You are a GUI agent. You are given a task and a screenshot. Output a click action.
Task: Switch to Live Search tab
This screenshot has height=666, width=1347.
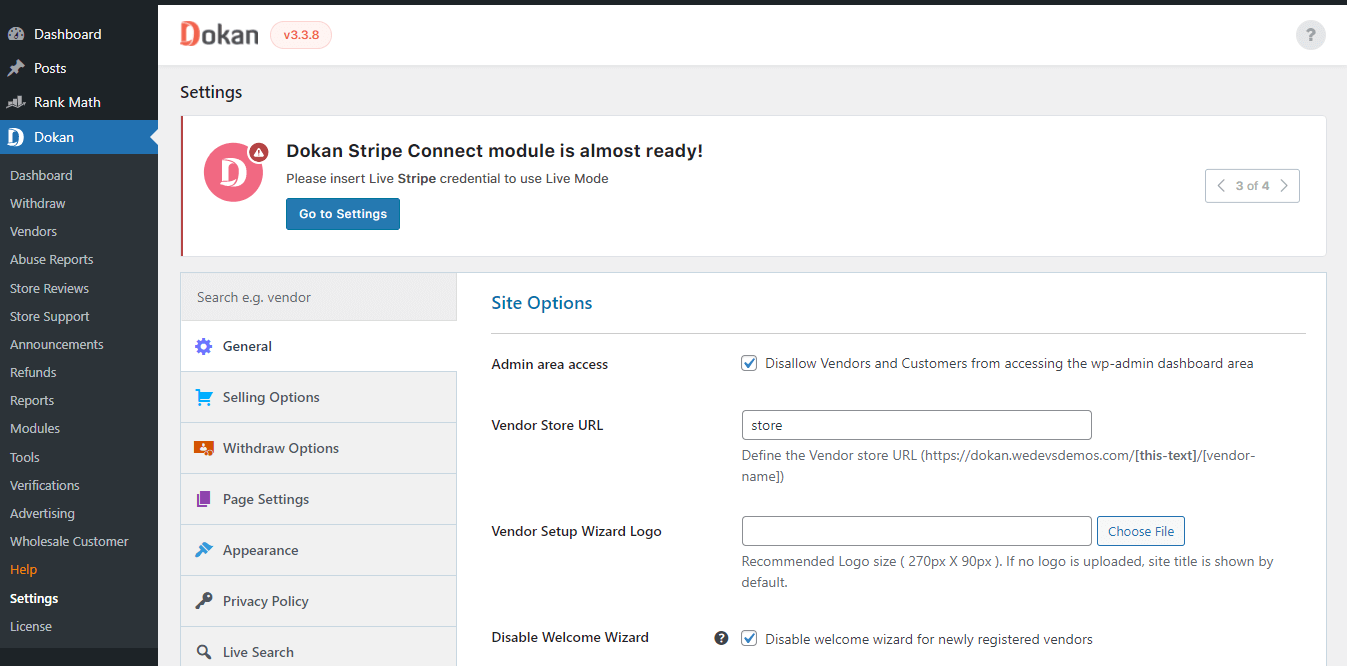[x=319, y=647]
